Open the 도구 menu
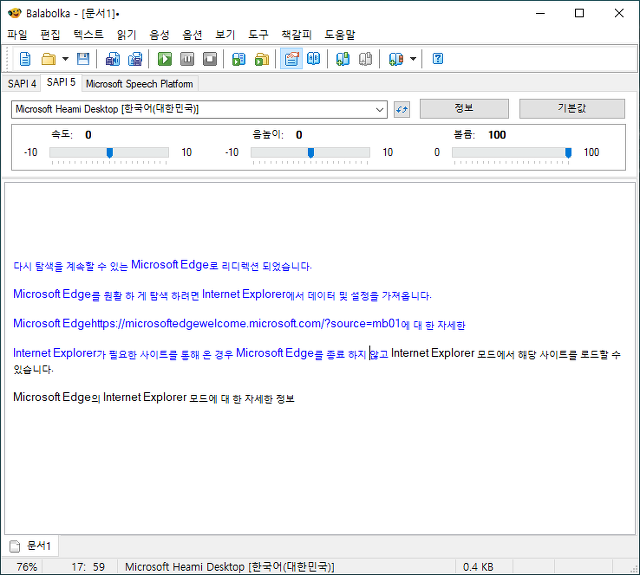 point(258,35)
